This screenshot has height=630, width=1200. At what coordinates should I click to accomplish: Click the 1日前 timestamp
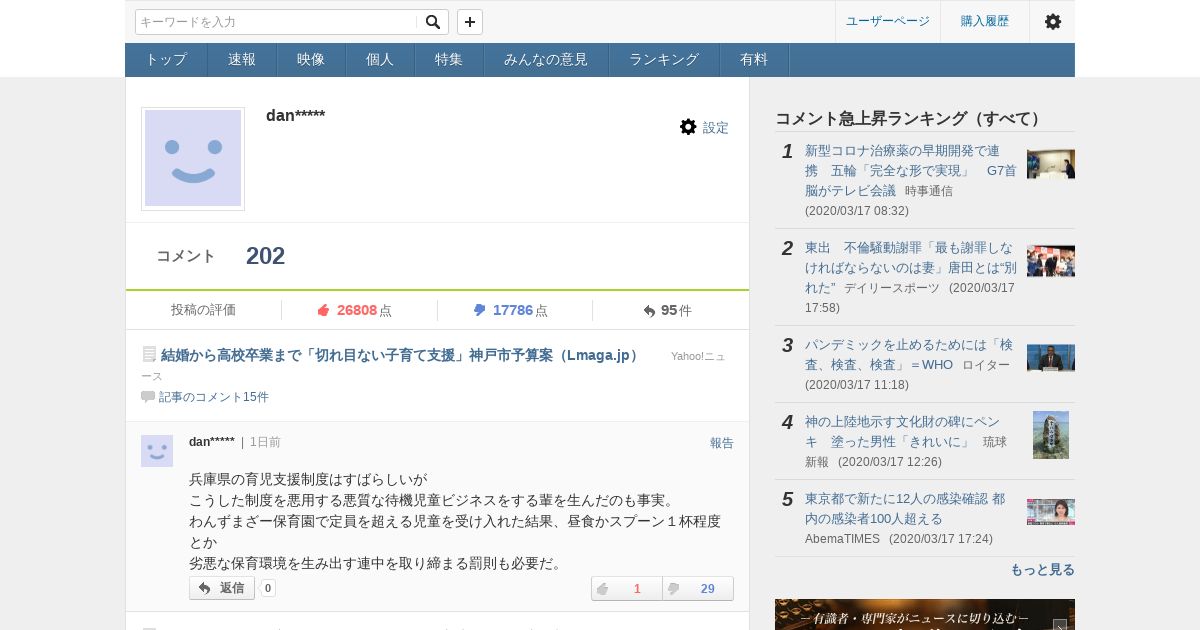click(x=265, y=442)
